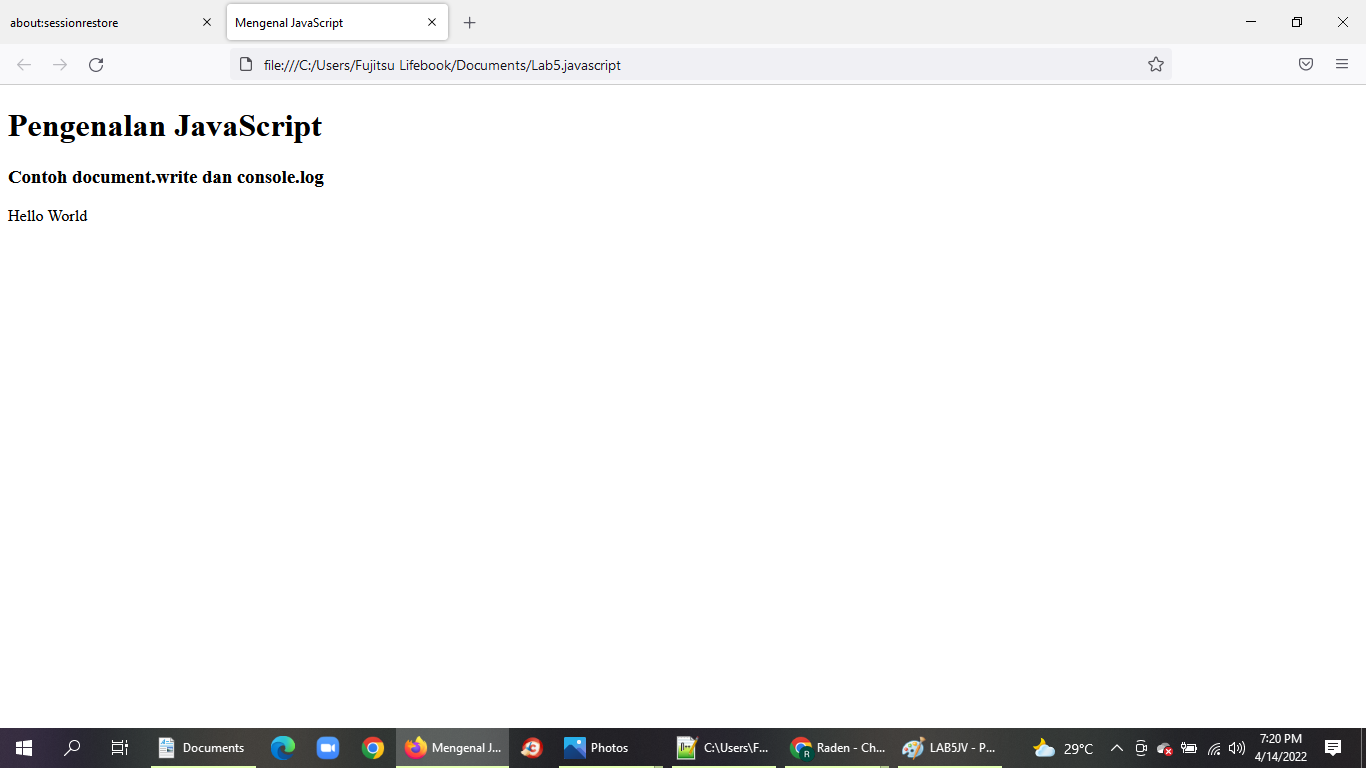Minimize the Firefox window
Image resolution: width=1366 pixels, height=768 pixels.
tap(1251, 22)
